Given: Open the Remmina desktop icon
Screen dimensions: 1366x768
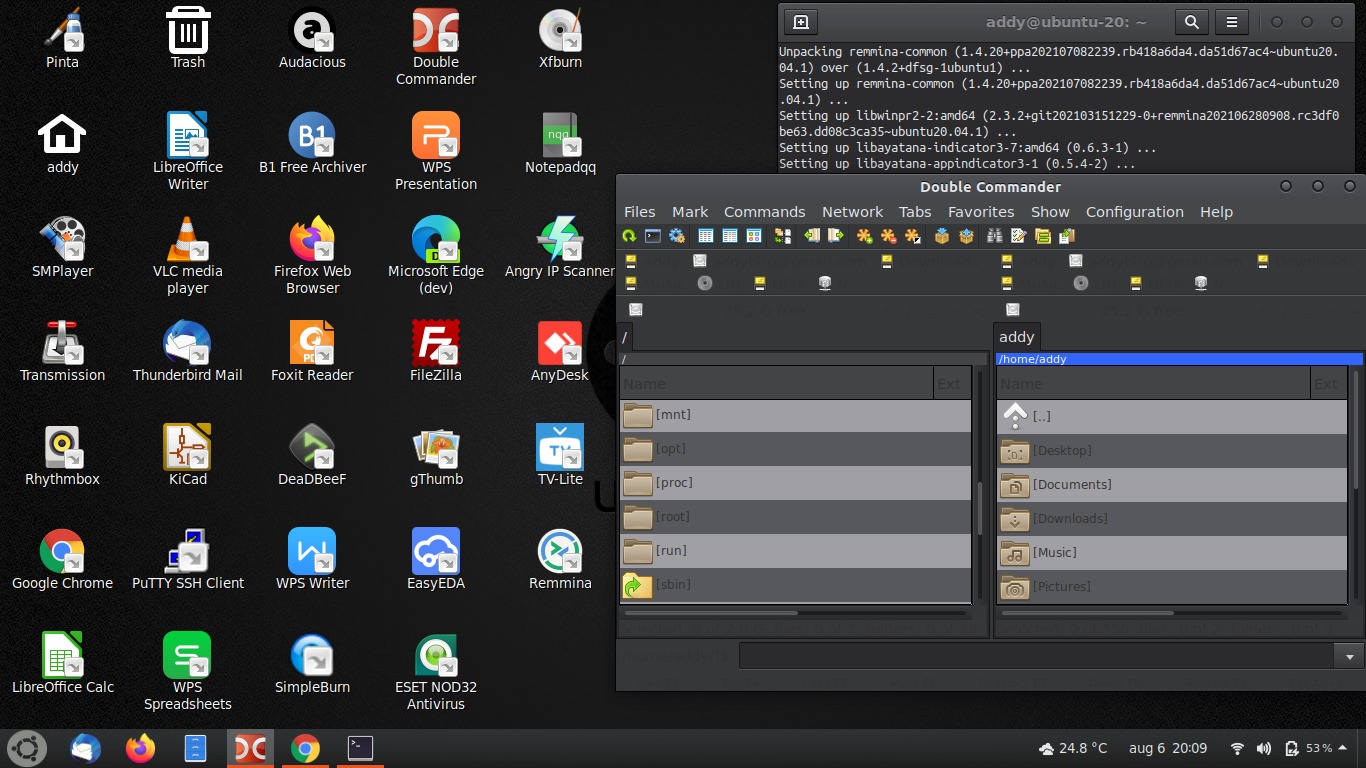Looking at the screenshot, I should point(560,561).
